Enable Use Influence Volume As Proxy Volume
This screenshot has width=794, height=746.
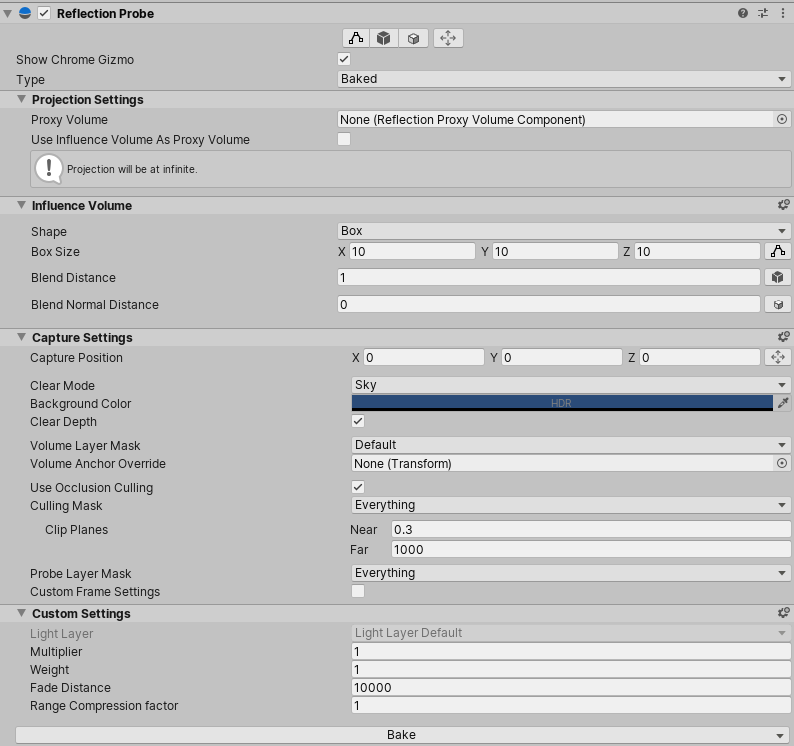[x=344, y=140]
